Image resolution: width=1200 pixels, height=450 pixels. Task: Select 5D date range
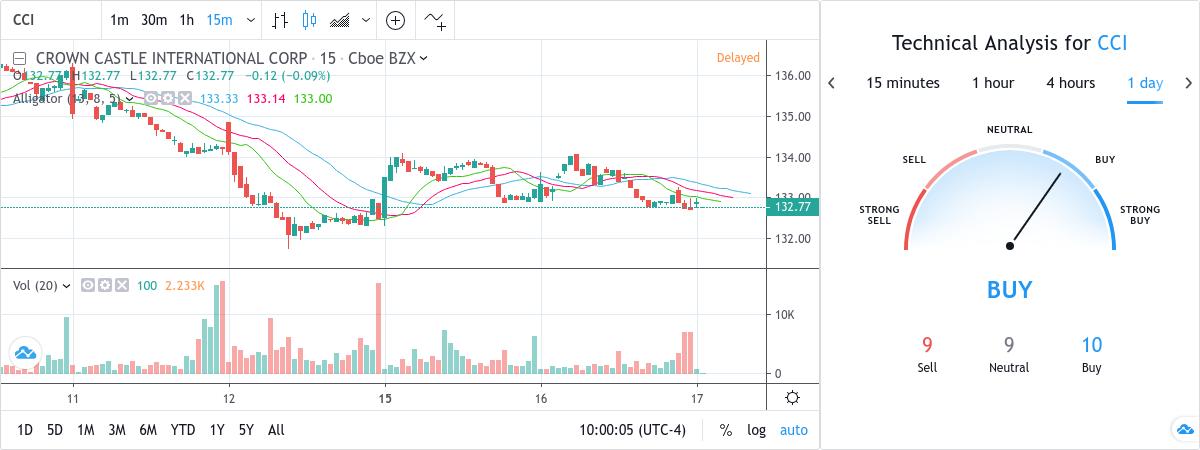tap(55, 430)
